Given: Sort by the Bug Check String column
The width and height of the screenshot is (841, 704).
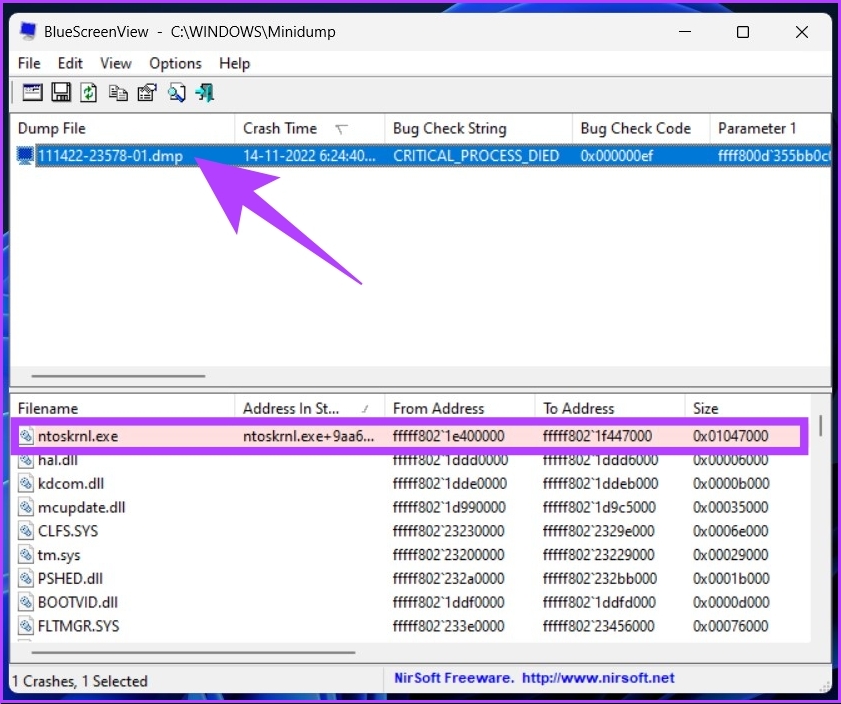Looking at the screenshot, I should point(478,129).
